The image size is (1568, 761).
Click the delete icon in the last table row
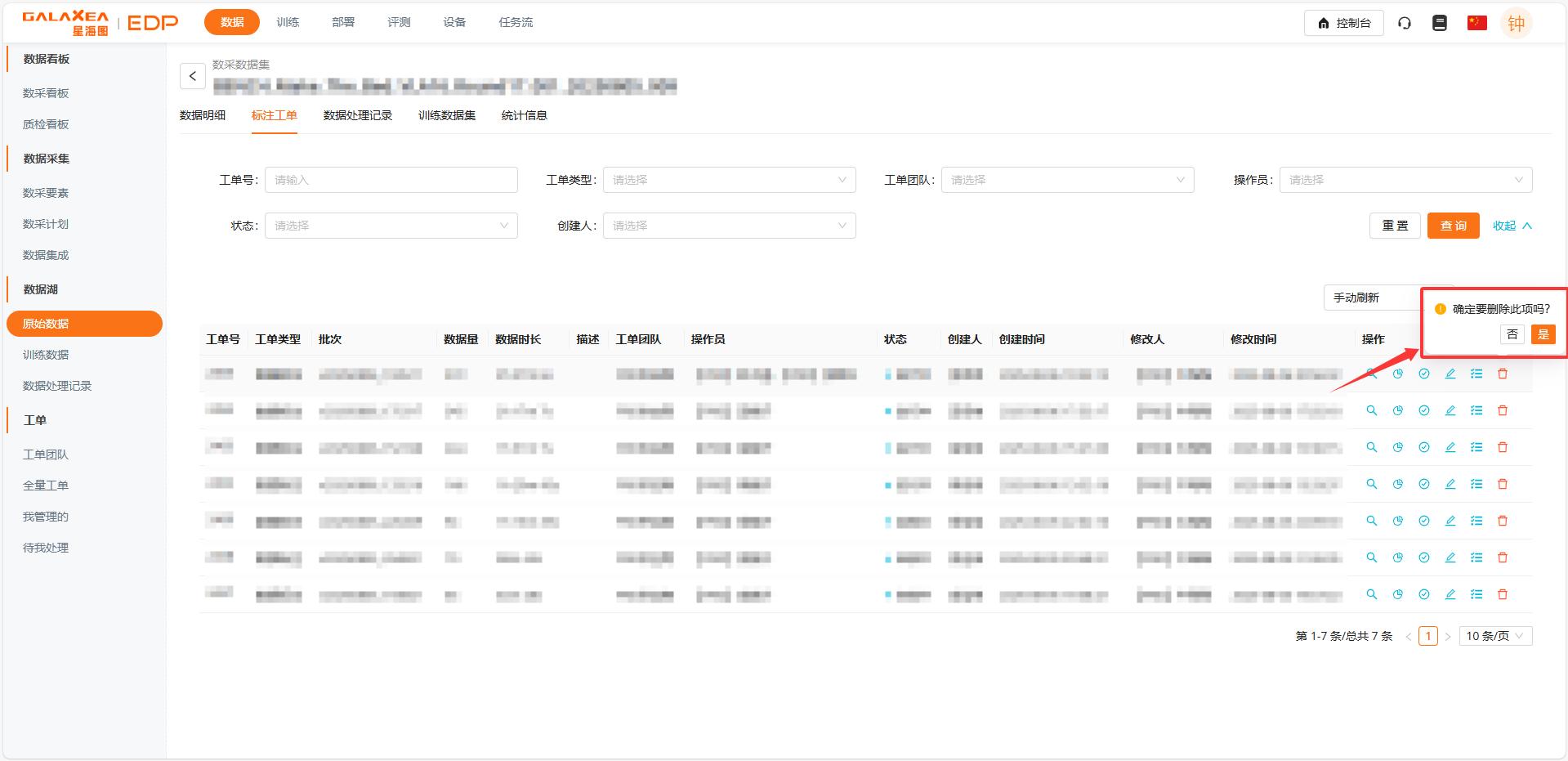pyautogui.click(x=1502, y=594)
